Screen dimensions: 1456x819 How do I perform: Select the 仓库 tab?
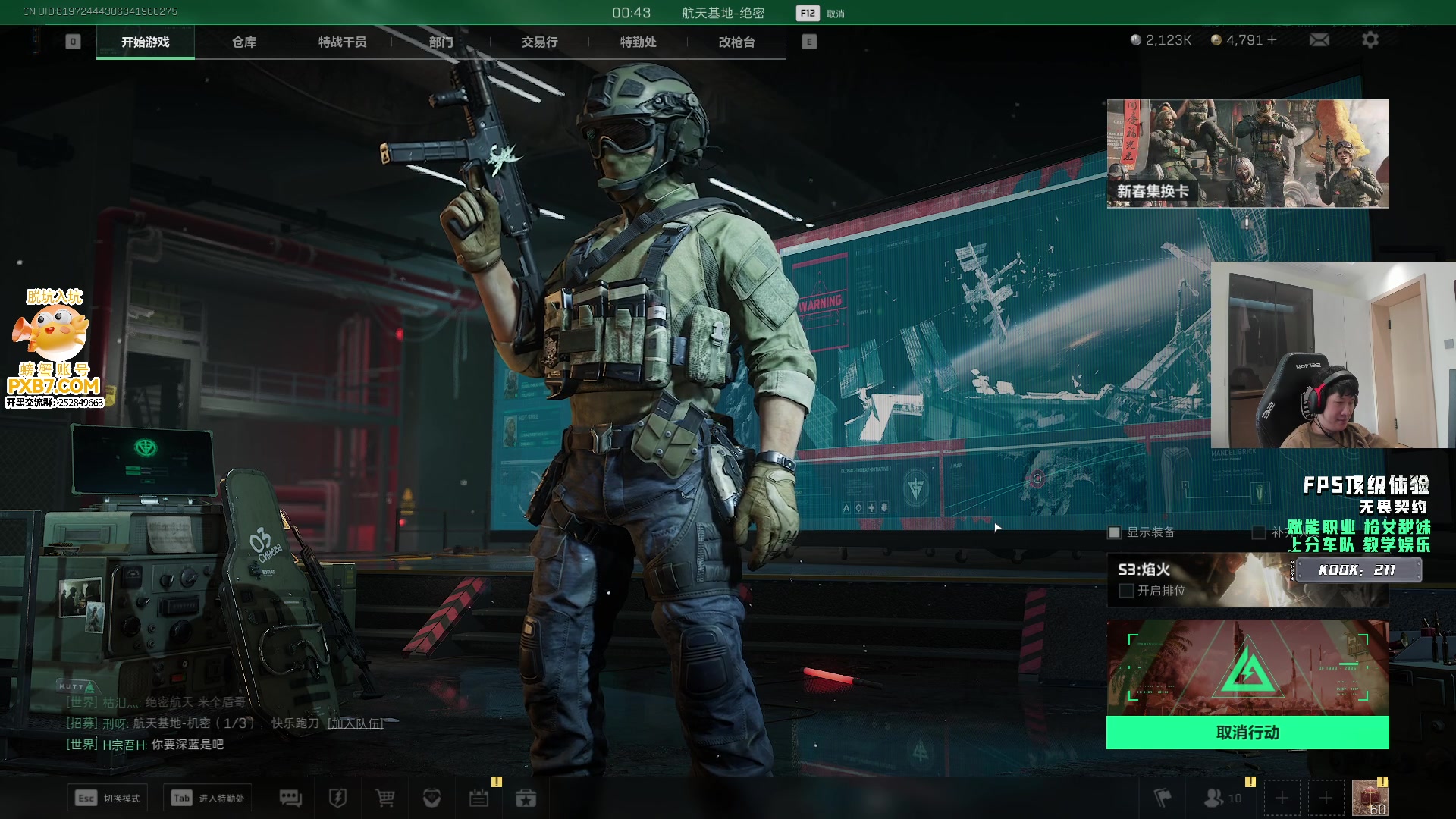(x=244, y=42)
